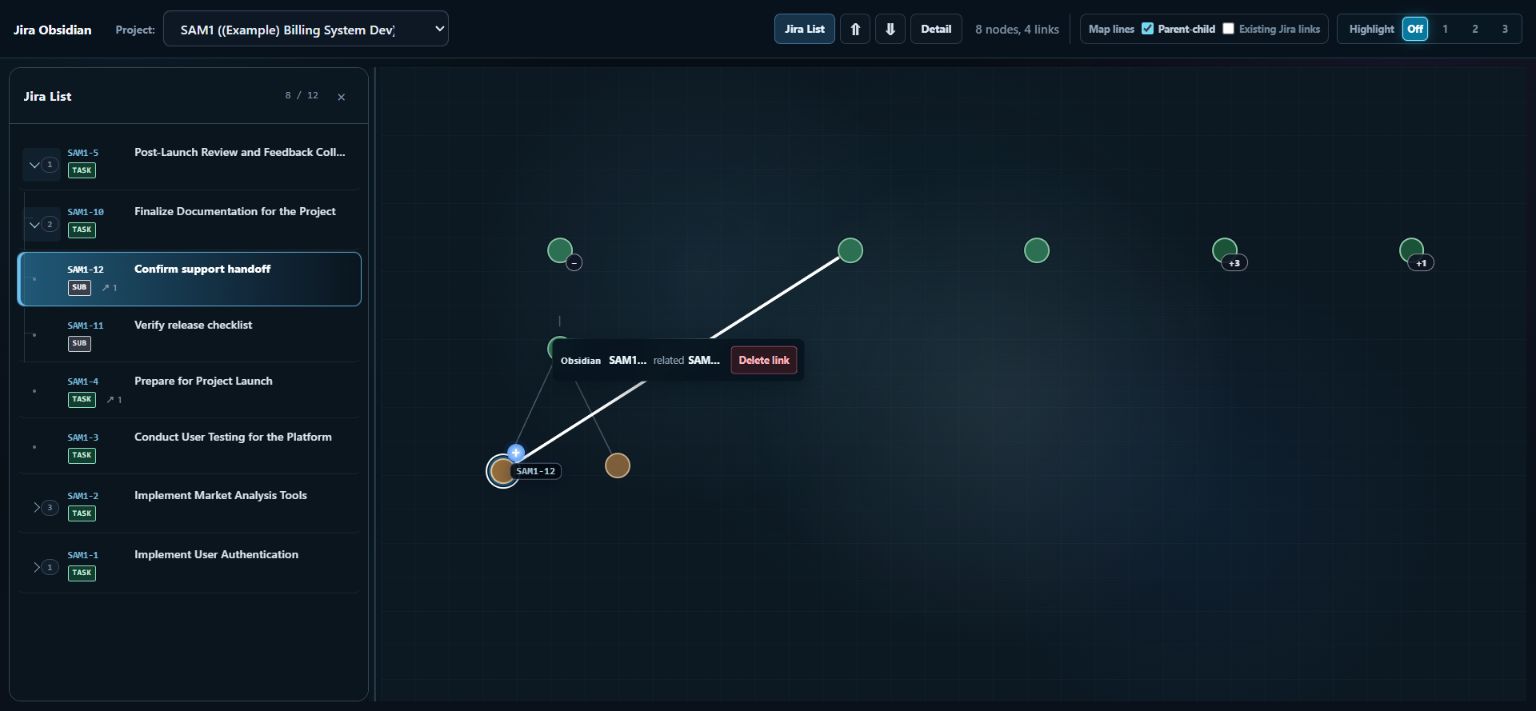This screenshot has width=1536, height=711.
Task: Select the green node linked by the white line
Action: click(850, 250)
